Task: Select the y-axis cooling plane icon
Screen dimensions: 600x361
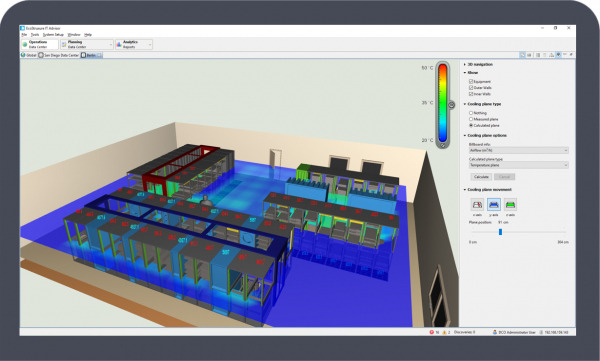Action: (x=494, y=204)
